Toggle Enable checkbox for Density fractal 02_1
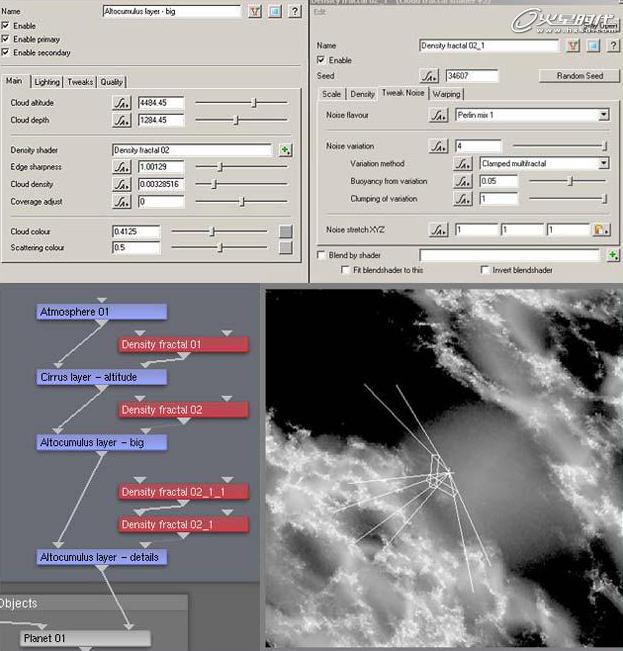The width and height of the screenshot is (623, 651). [321, 60]
